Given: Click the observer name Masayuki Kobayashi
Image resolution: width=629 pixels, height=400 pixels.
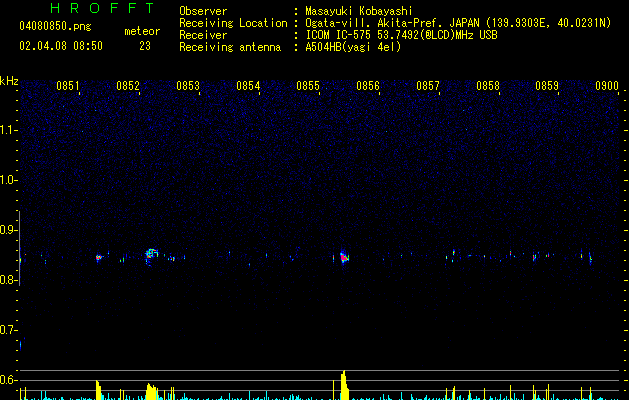Looking at the screenshot, I should click(359, 11).
